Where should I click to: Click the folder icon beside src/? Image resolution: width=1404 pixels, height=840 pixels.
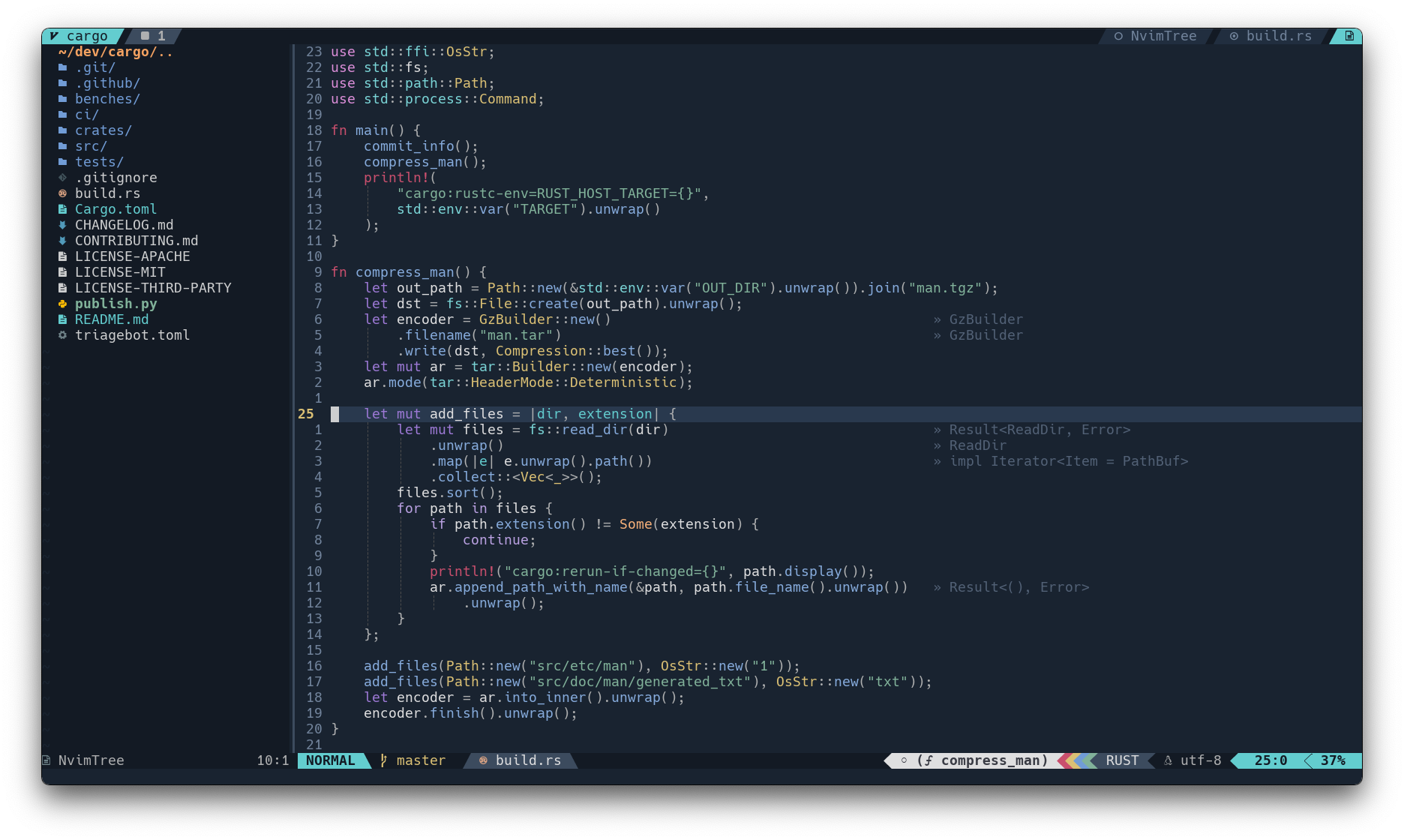[x=63, y=145]
